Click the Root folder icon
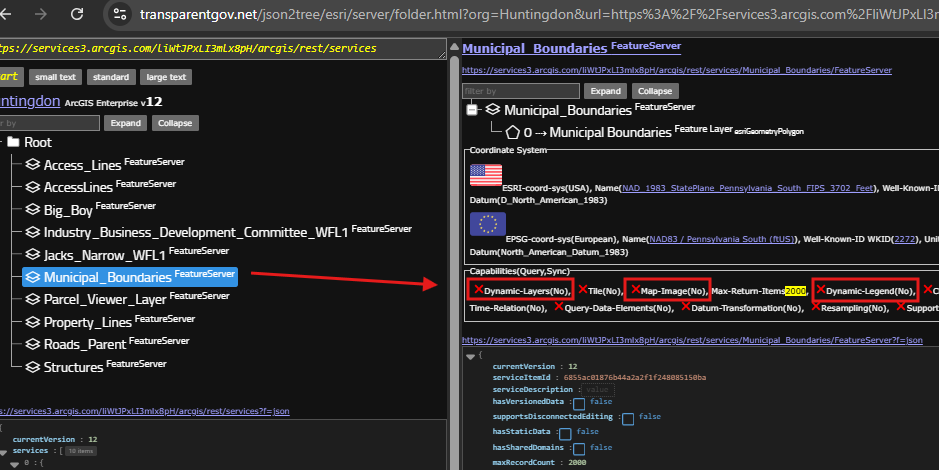Image resolution: width=939 pixels, height=470 pixels. click(x=13, y=142)
